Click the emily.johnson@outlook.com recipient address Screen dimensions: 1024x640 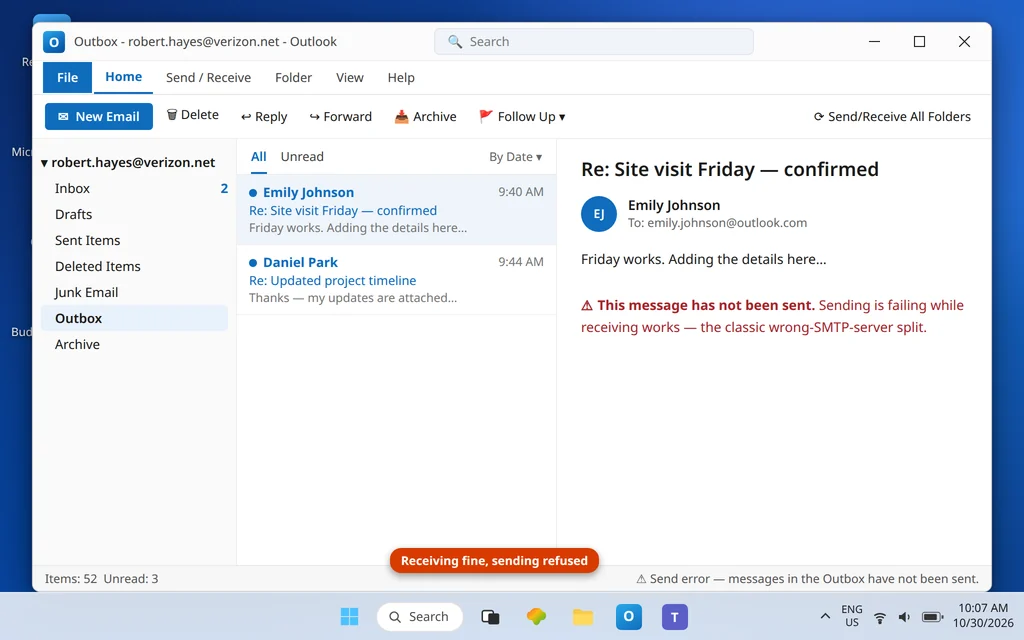pyautogui.click(x=727, y=223)
